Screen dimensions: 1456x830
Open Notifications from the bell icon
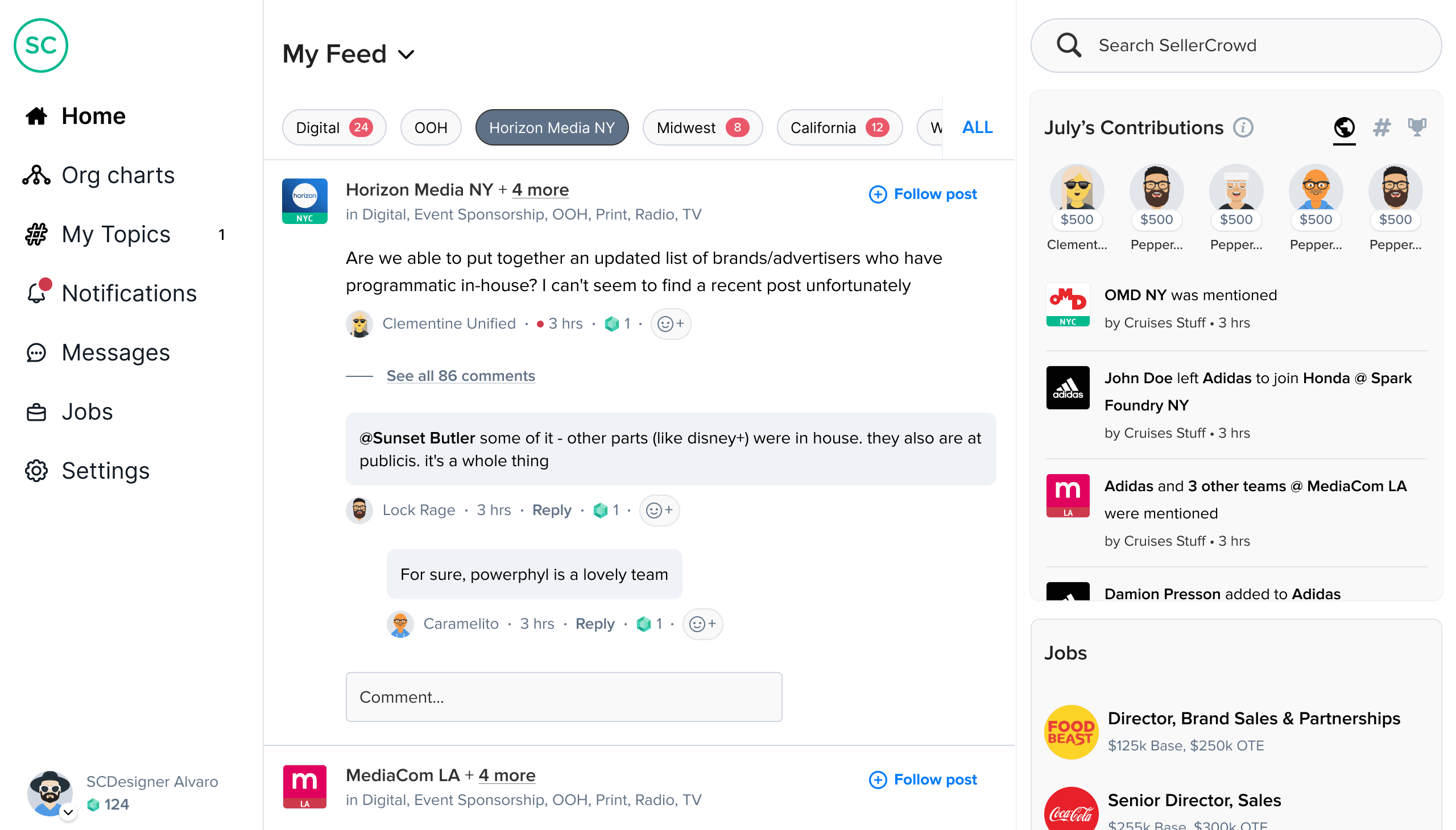coord(38,293)
